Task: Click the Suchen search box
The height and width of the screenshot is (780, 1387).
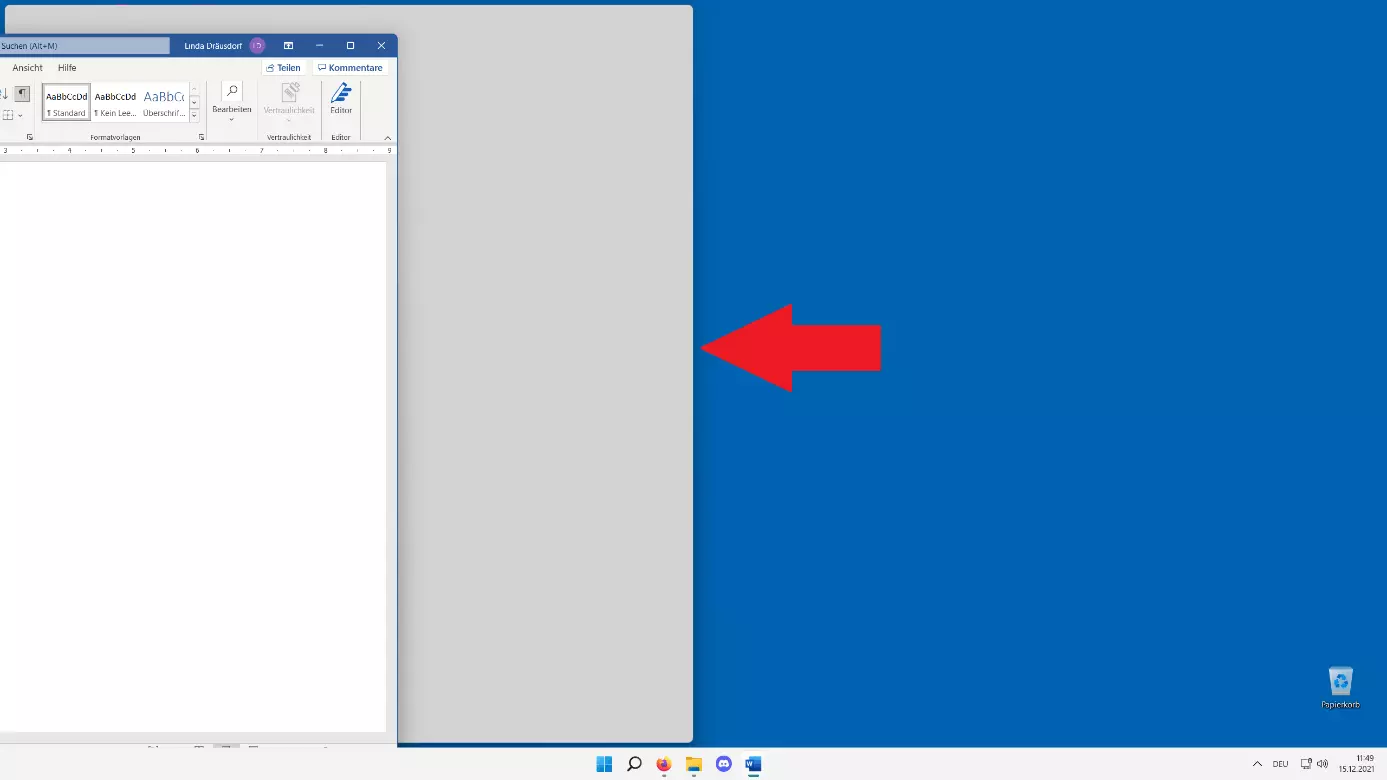Action: 84,46
